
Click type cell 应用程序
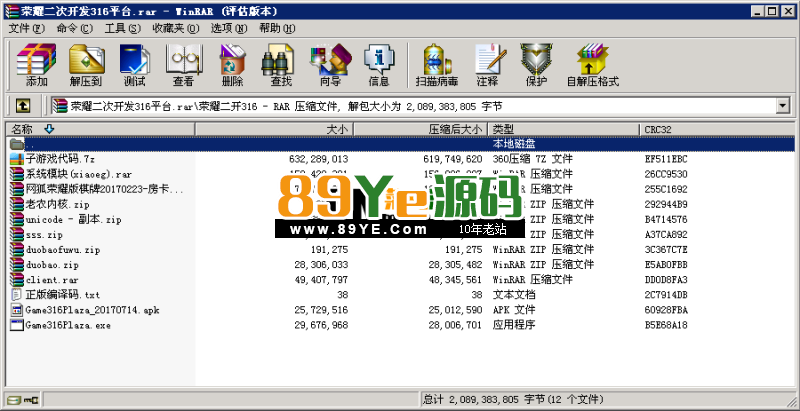[x=514, y=325]
